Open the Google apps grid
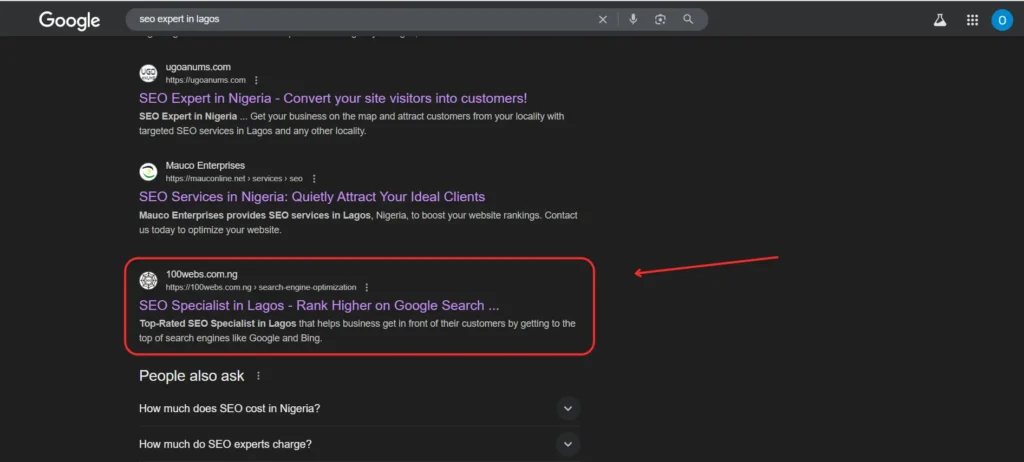Image resolution: width=1024 pixels, height=462 pixels. (972, 20)
